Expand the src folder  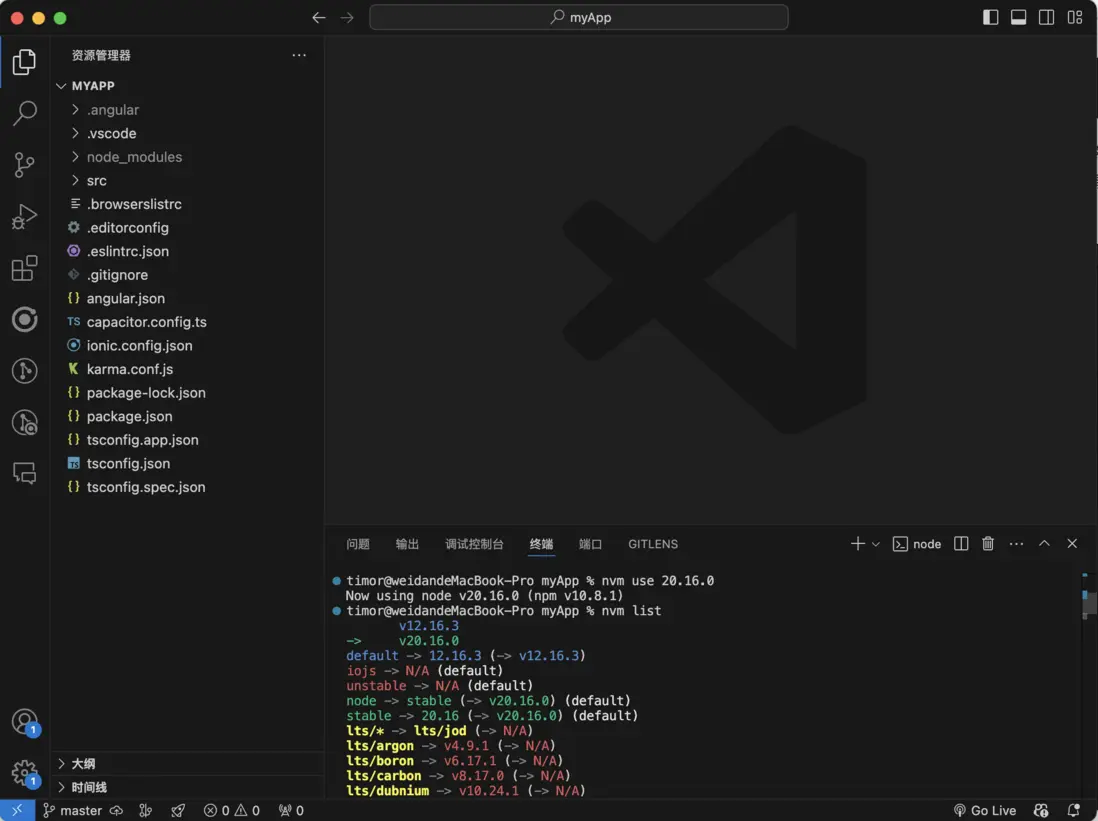click(x=96, y=181)
